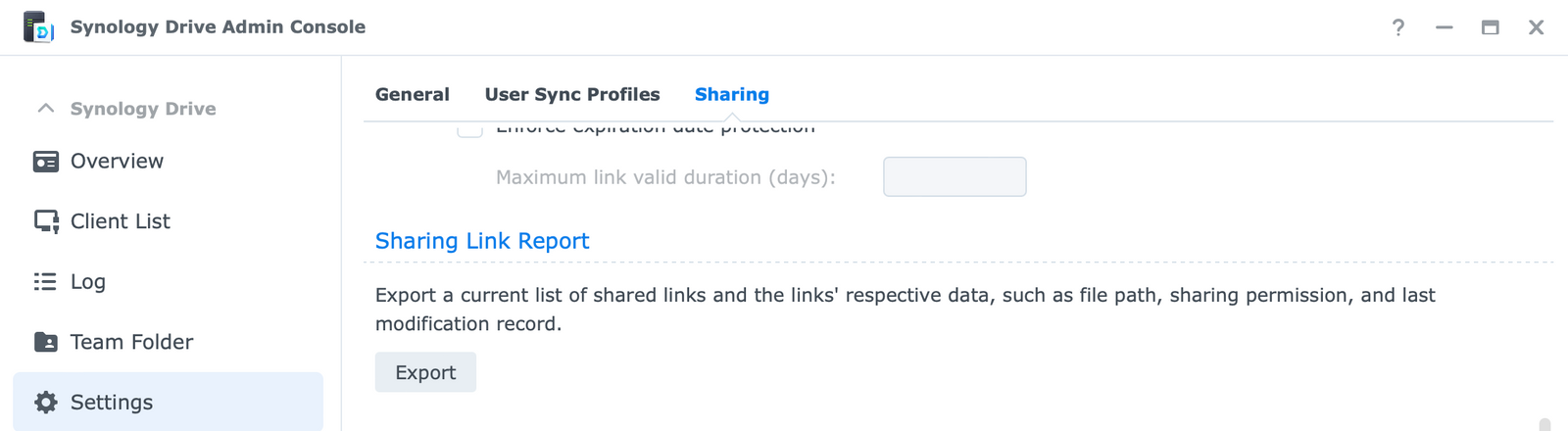Click the Team Folder icon
This screenshot has height=431, width=1568.
click(46, 342)
